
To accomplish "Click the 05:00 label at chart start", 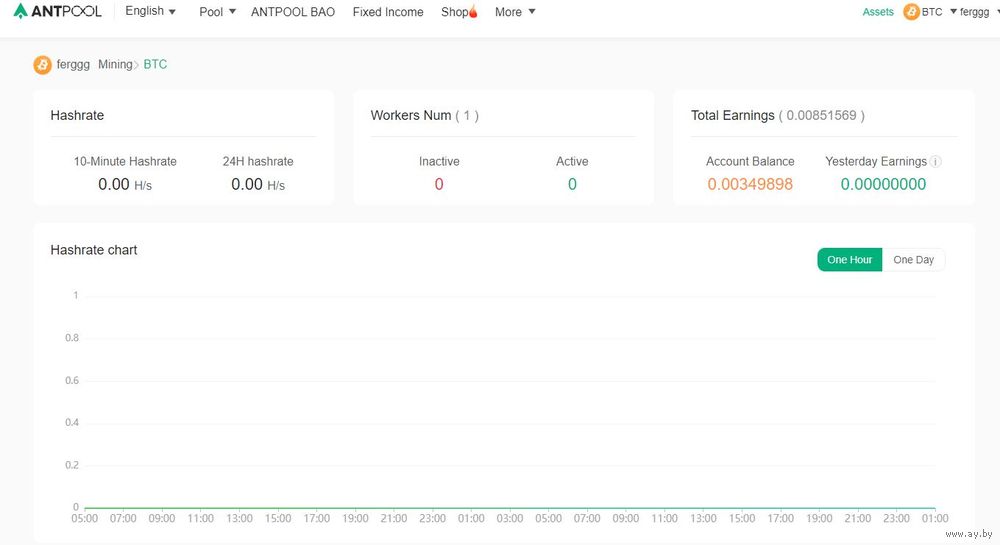I will (84, 518).
